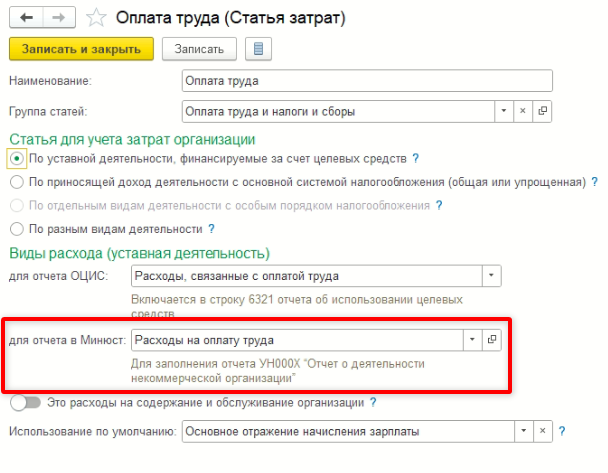The height and width of the screenshot is (473, 608).
Task: Expand the для отчета в Минюст dropdown
Action: tap(472, 340)
